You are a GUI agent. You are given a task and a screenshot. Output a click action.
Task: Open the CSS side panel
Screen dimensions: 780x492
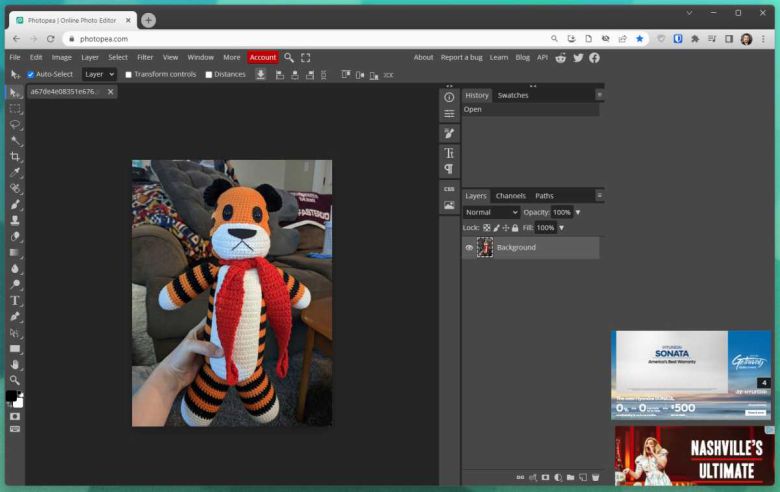tap(449, 188)
